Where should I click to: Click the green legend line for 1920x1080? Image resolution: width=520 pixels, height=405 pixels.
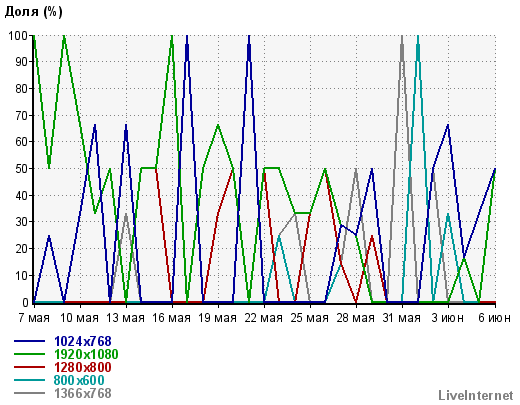[29, 354]
